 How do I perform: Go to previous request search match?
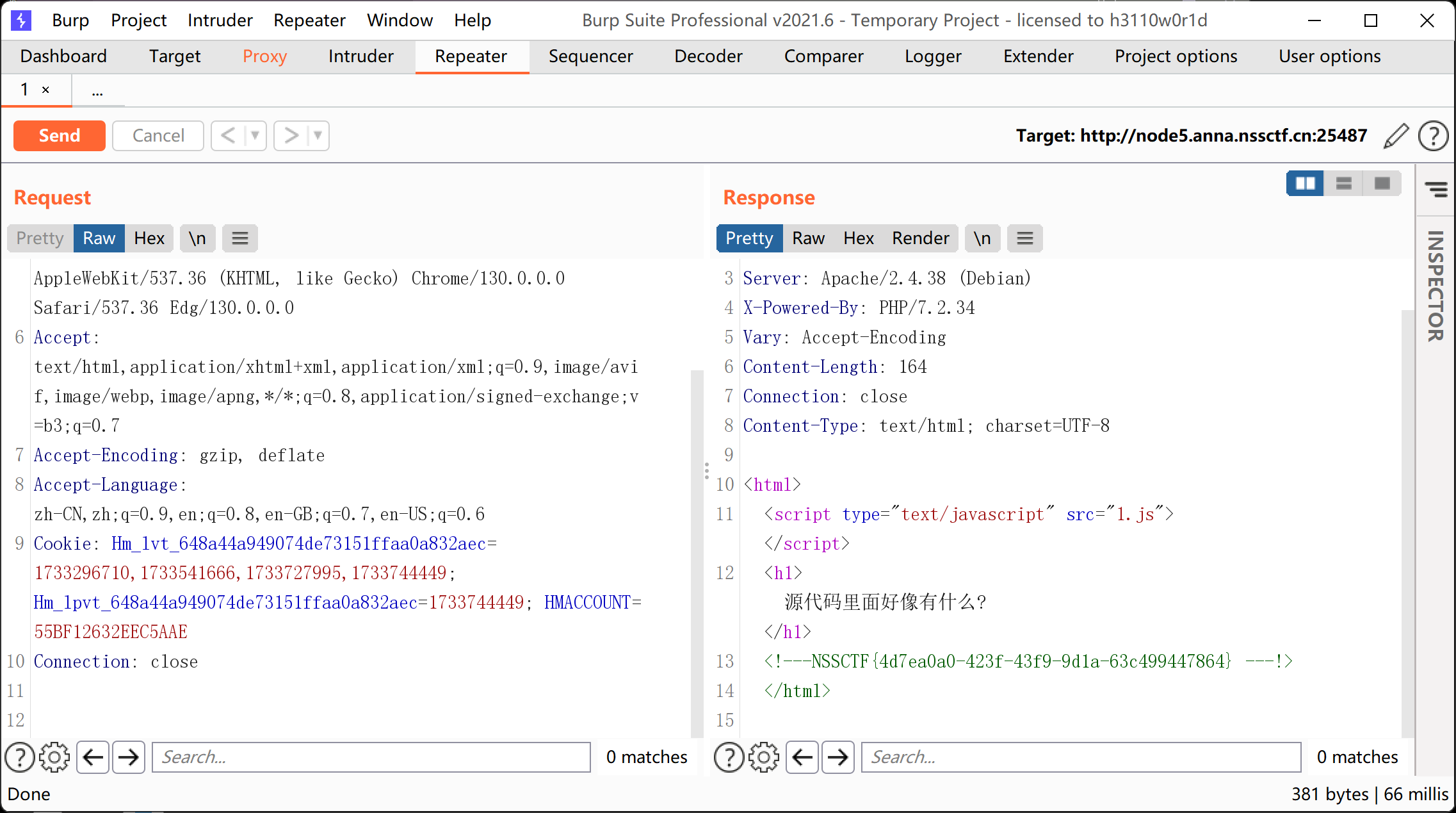point(93,757)
